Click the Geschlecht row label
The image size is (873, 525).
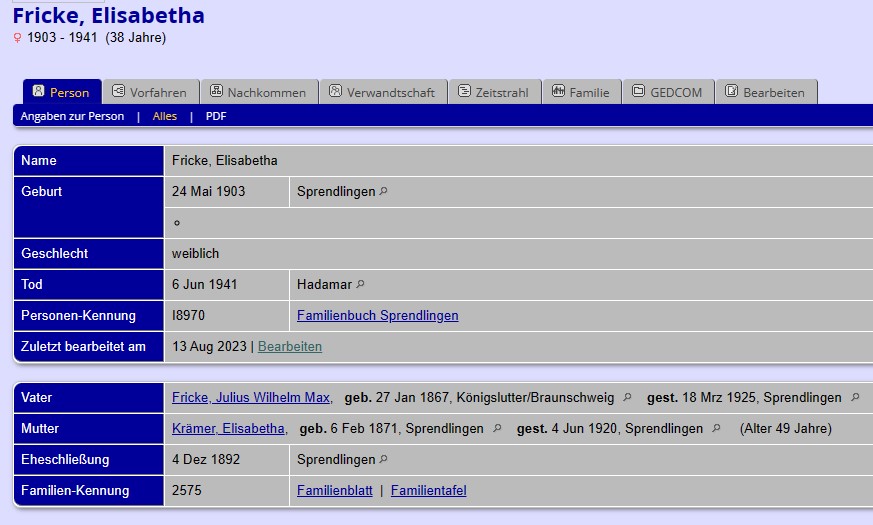[55, 253]
